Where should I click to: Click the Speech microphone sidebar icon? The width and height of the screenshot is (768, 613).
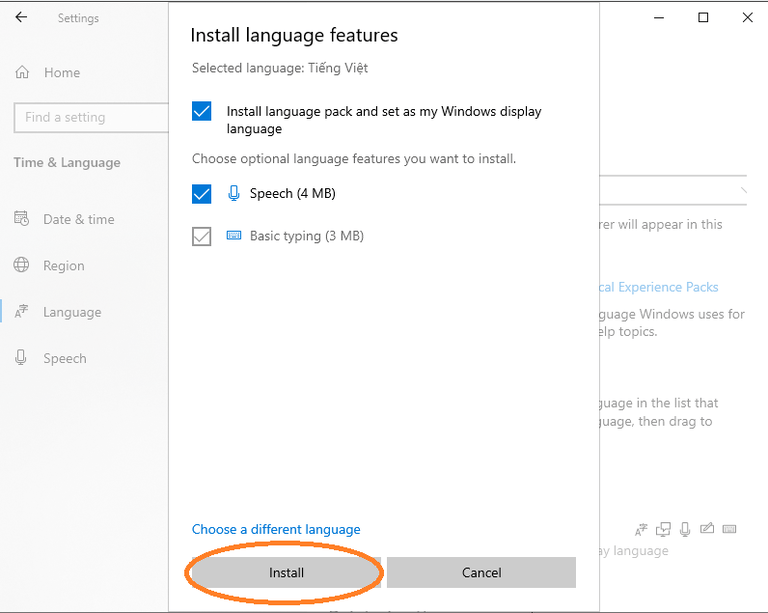click(x=21, y=357)
